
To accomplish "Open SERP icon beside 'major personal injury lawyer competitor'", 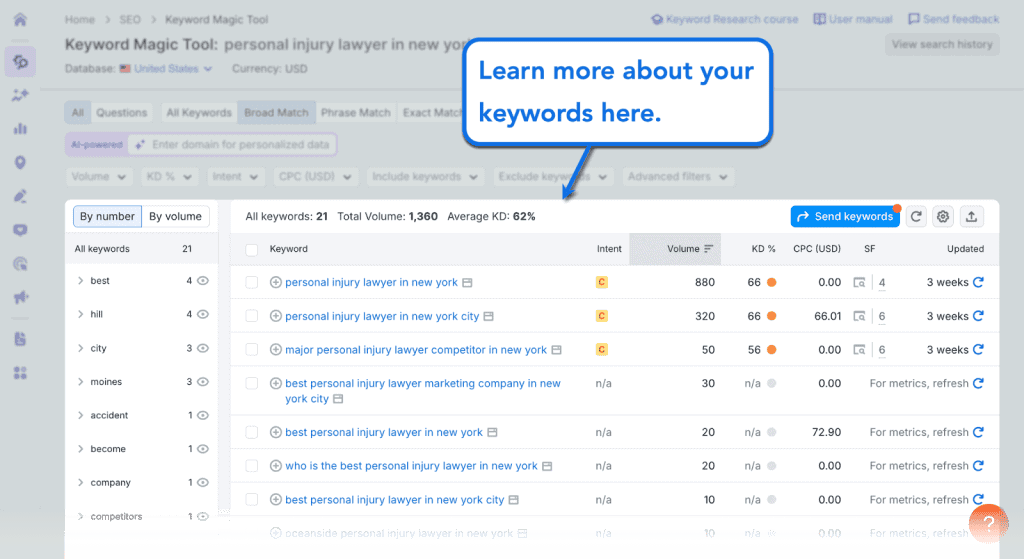I will pyautogui.click(x=556, y=350).
